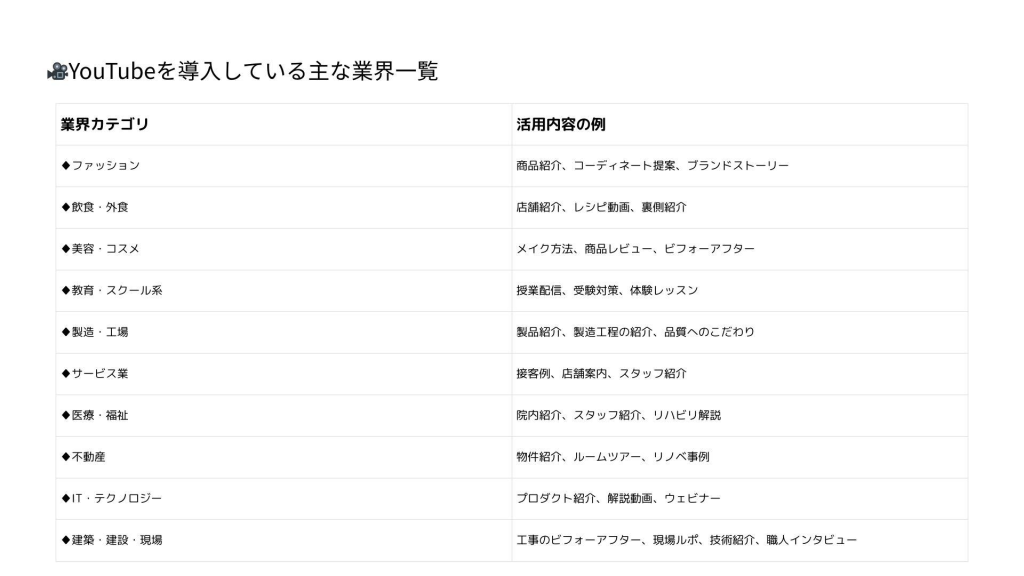Viewport: 1024px width, 576px height.
Task: Click the 美容・コスメ category cell
Action: coord(101,249)
